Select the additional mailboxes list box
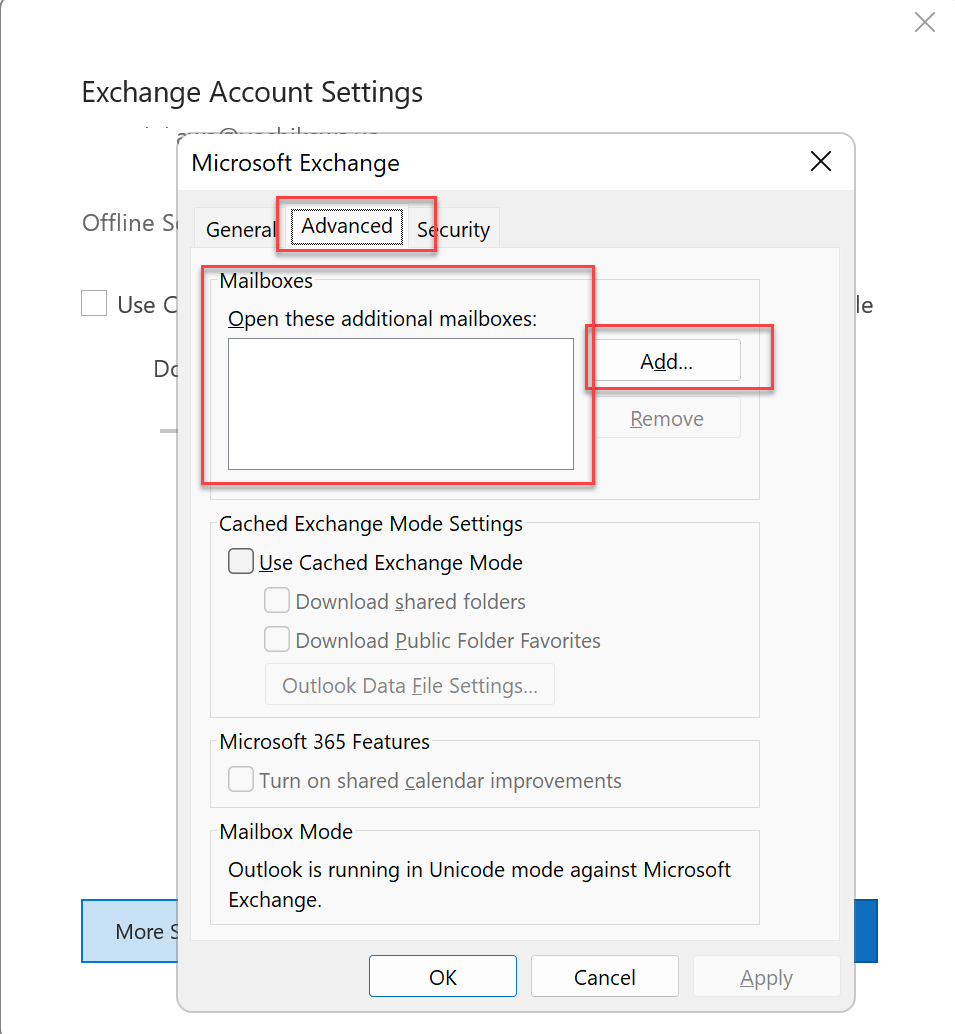This screenshot has width=955, height=1034. point(401,404)
